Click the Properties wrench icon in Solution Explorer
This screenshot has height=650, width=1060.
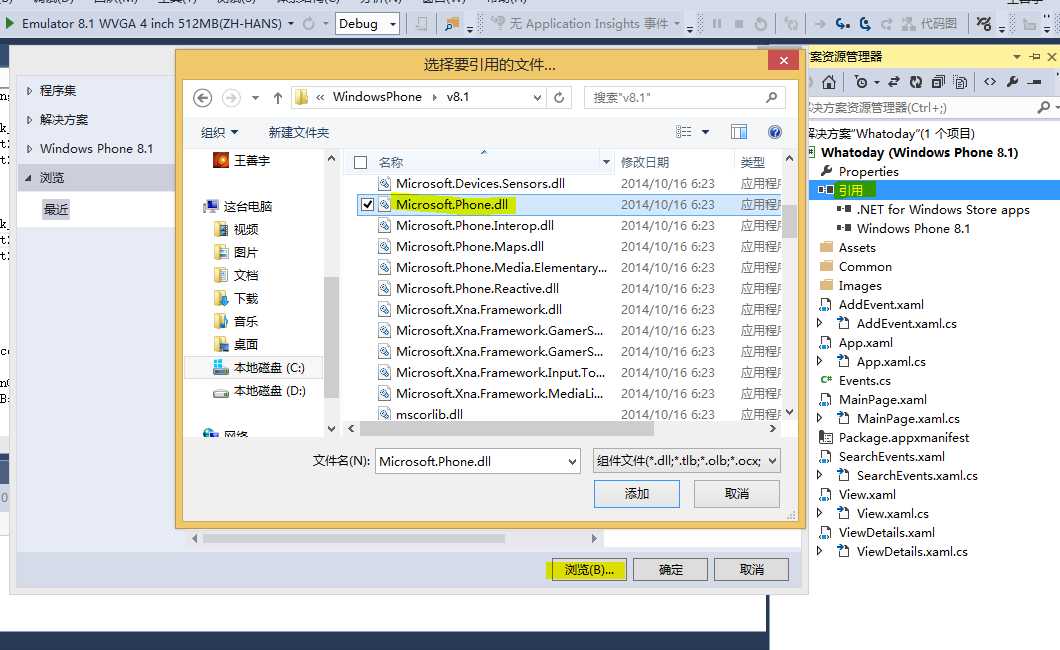pos(1012,82)
